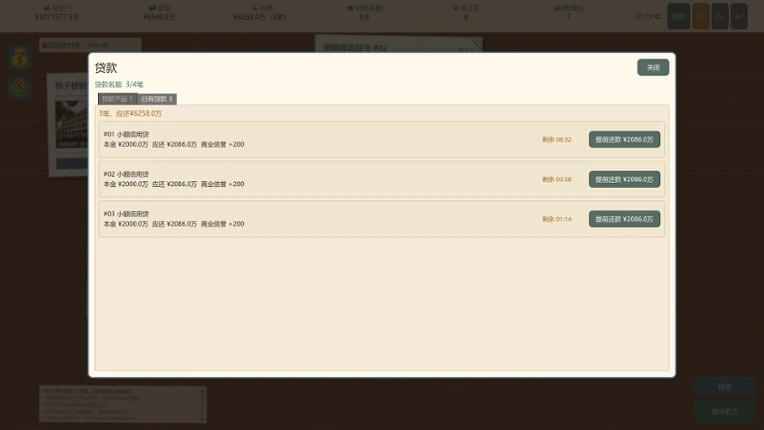Click the 剩余 08:32 remaining time
Viewport: 764px width, 430px height.
point(556,139)
